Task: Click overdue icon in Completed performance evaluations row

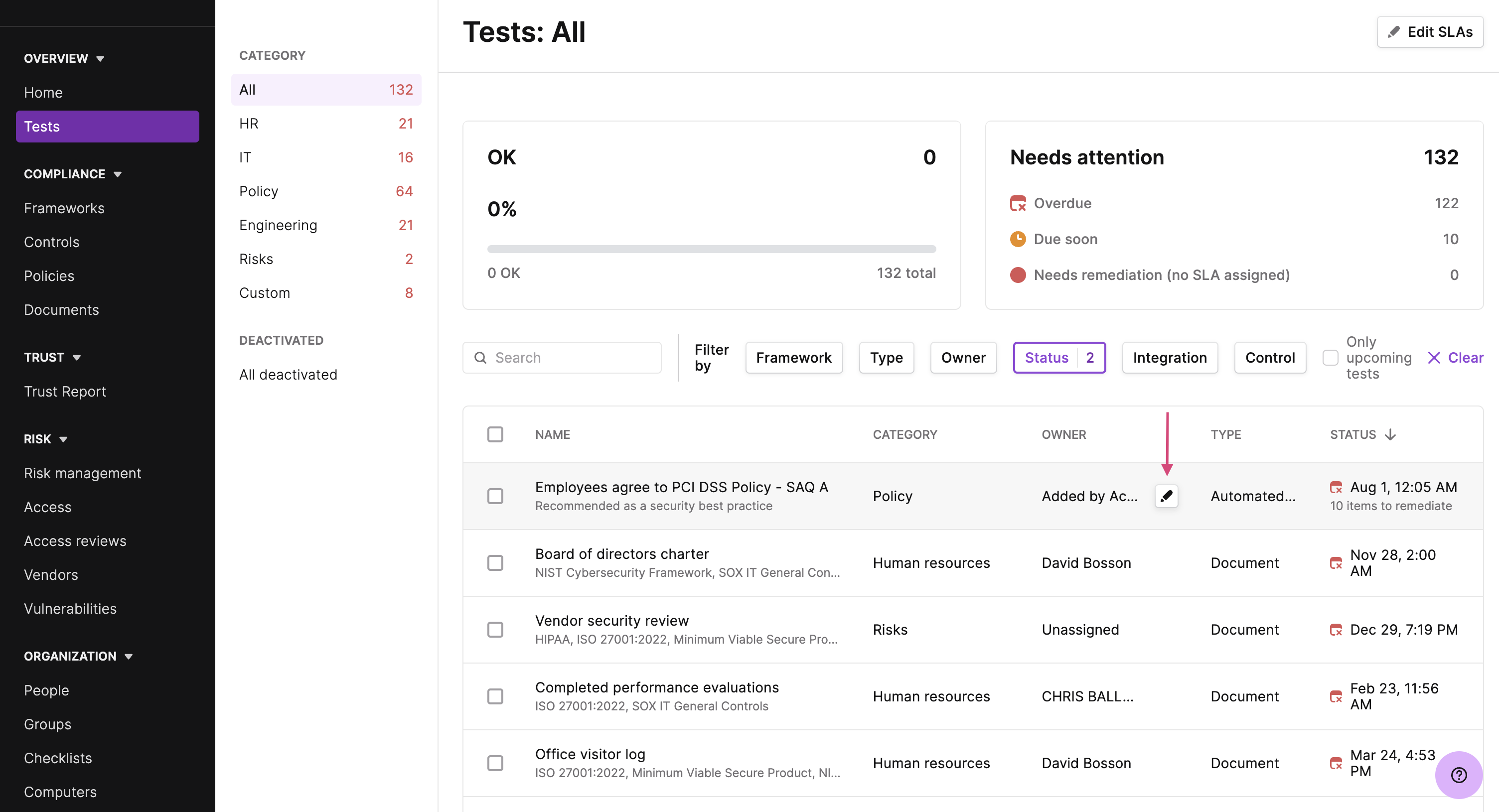Action: tap(1336, 697)
